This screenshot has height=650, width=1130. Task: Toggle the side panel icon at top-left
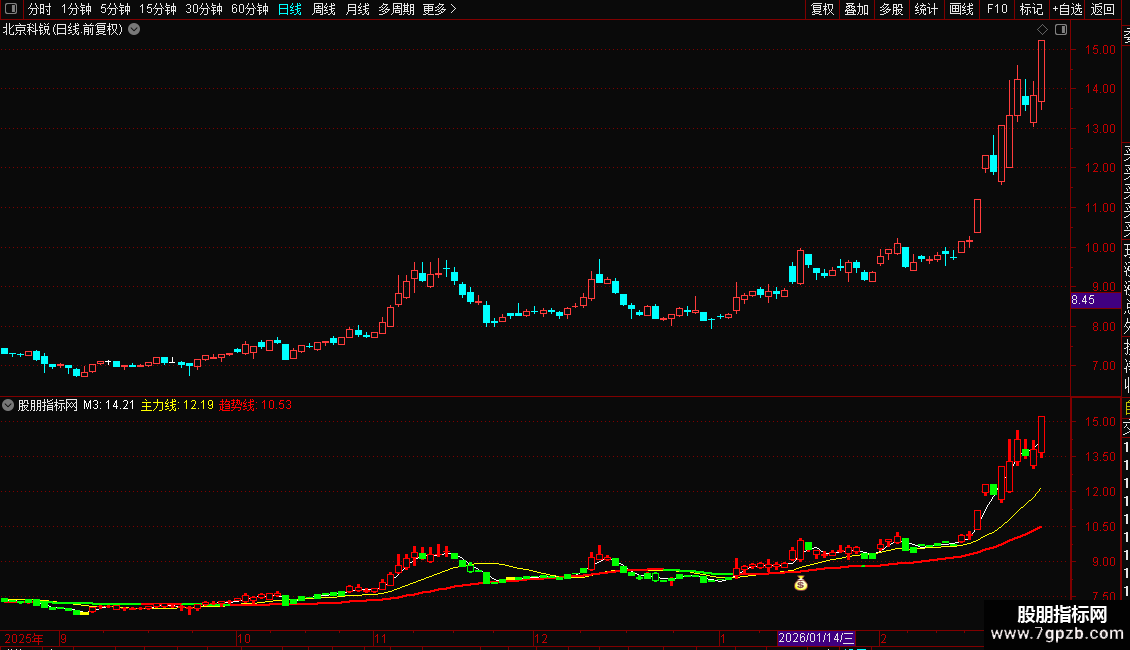[11, 9]
